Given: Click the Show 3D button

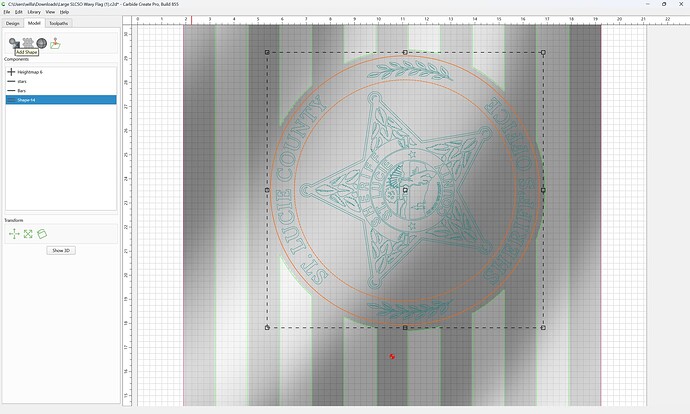Looking at the screenshot, I should pos(61,250).
